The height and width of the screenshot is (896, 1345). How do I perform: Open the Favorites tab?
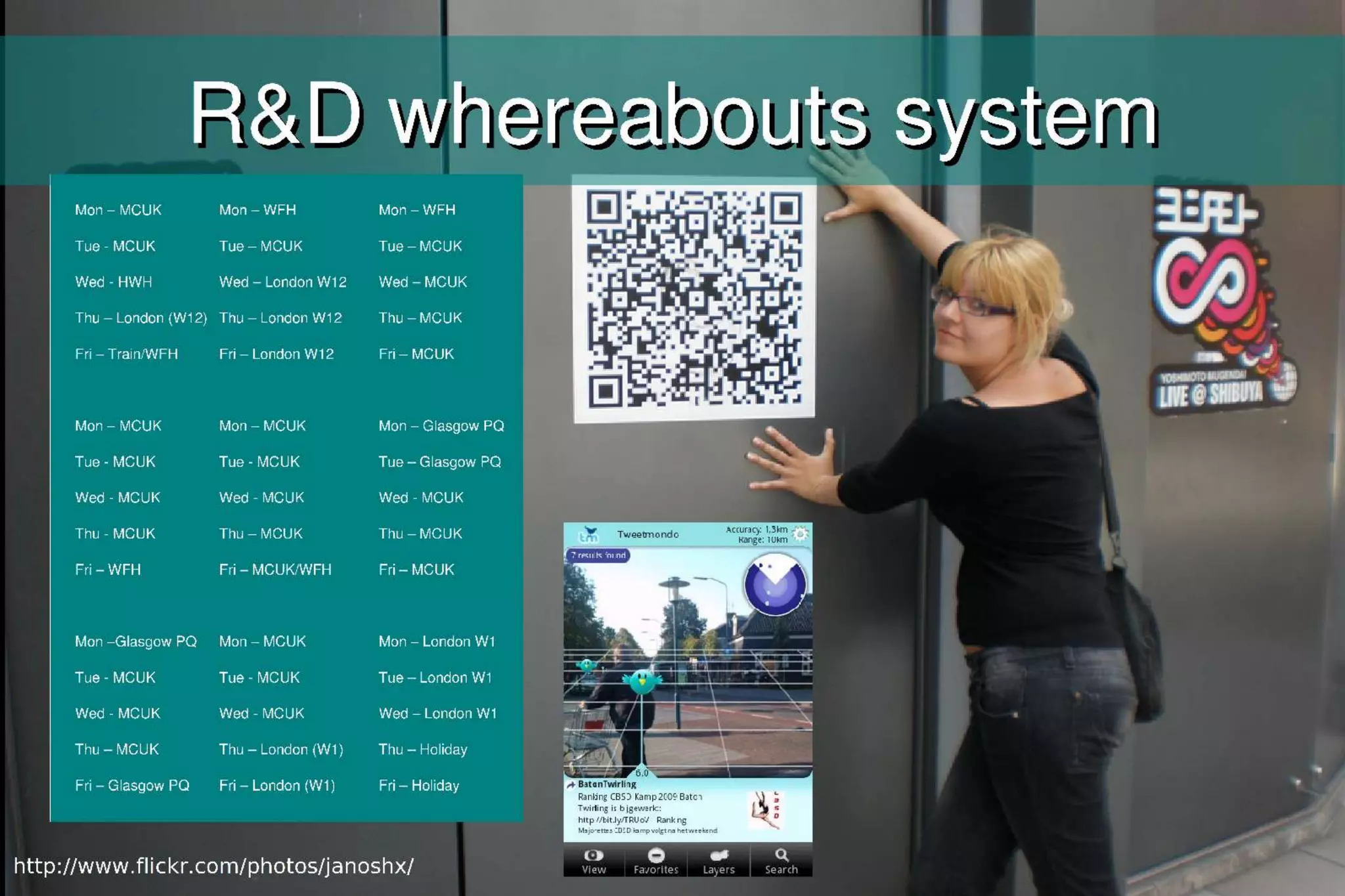coord(655,861)
